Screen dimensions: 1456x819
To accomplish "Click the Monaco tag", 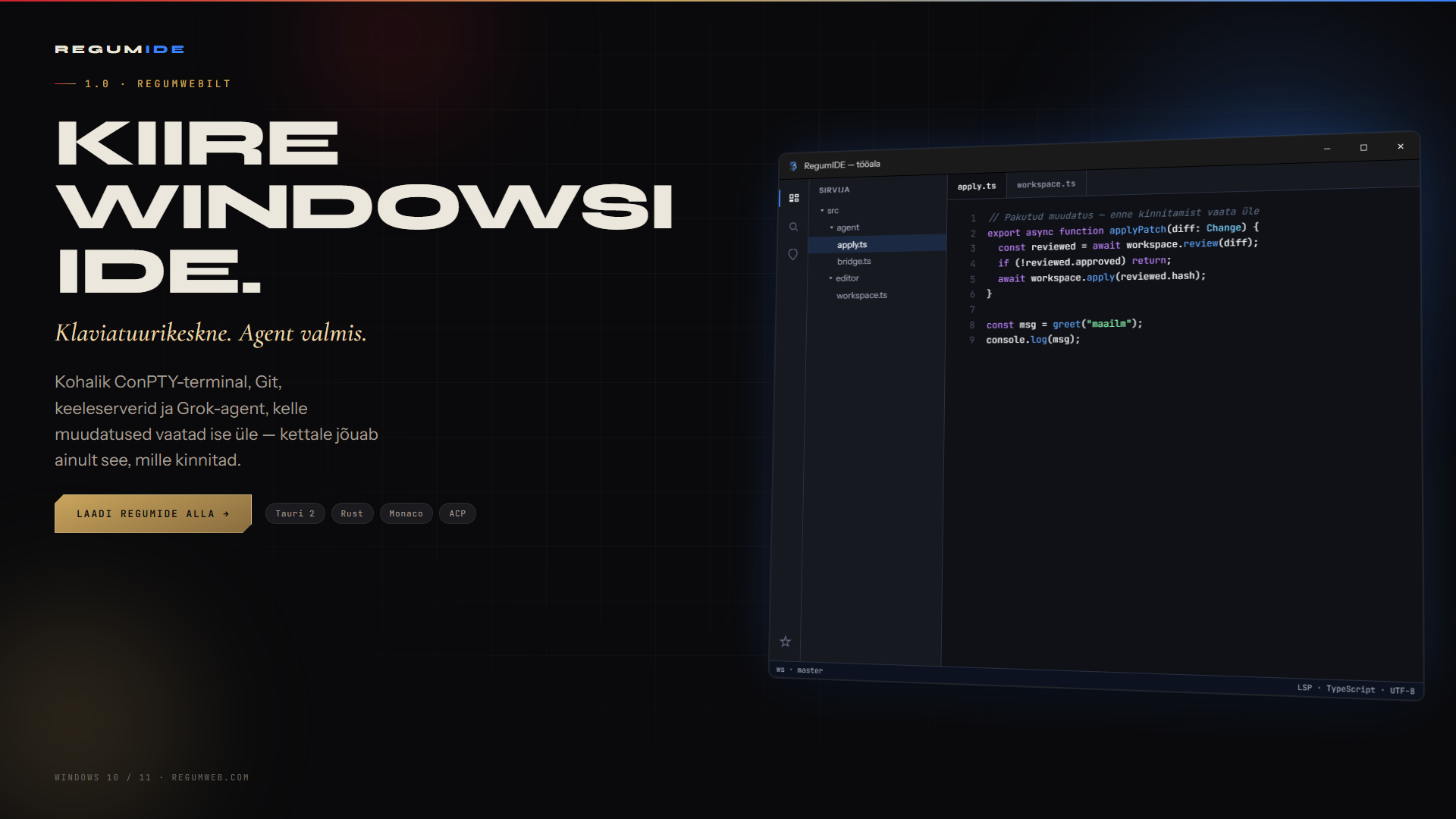I will coord(406,513).
